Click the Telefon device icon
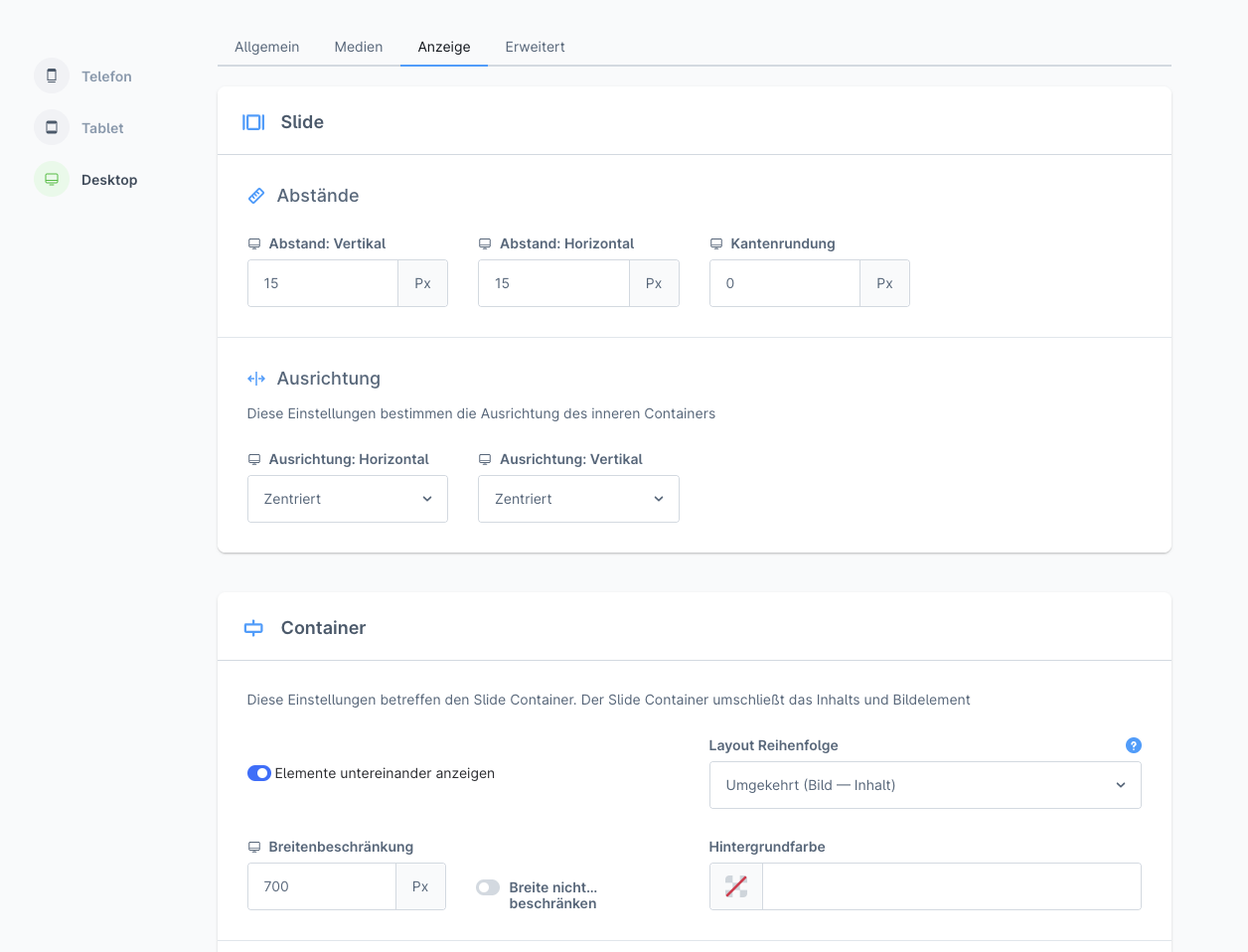1248x952 pixels. coord(52,76)
